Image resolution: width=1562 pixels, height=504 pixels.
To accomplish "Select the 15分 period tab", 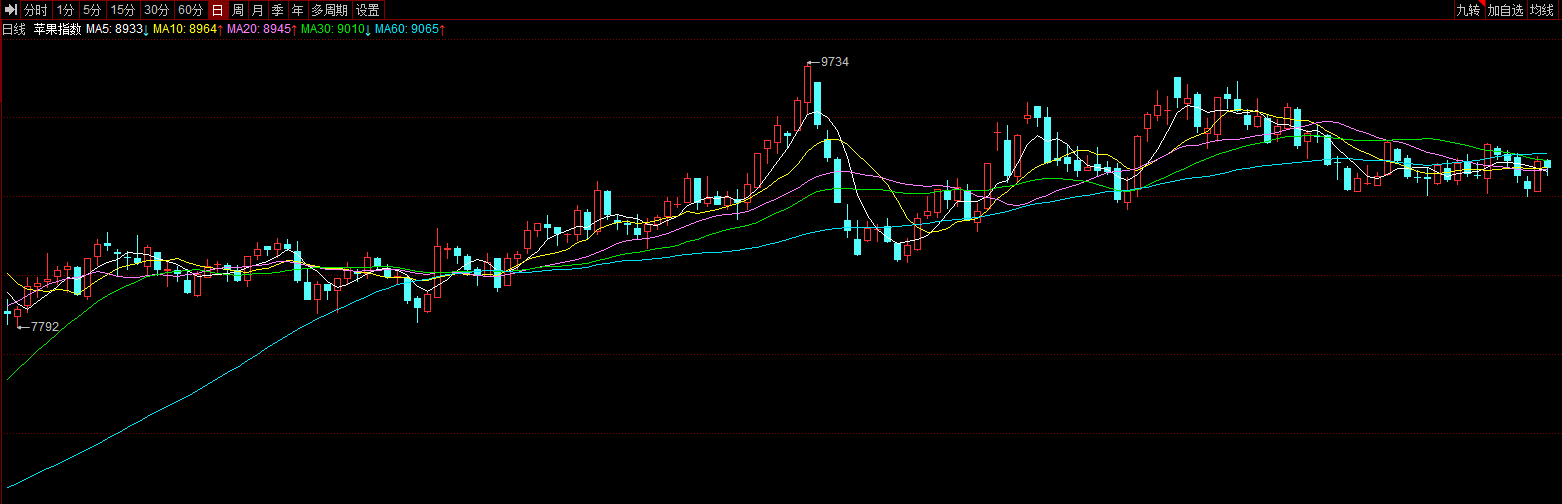I will 123,10.
